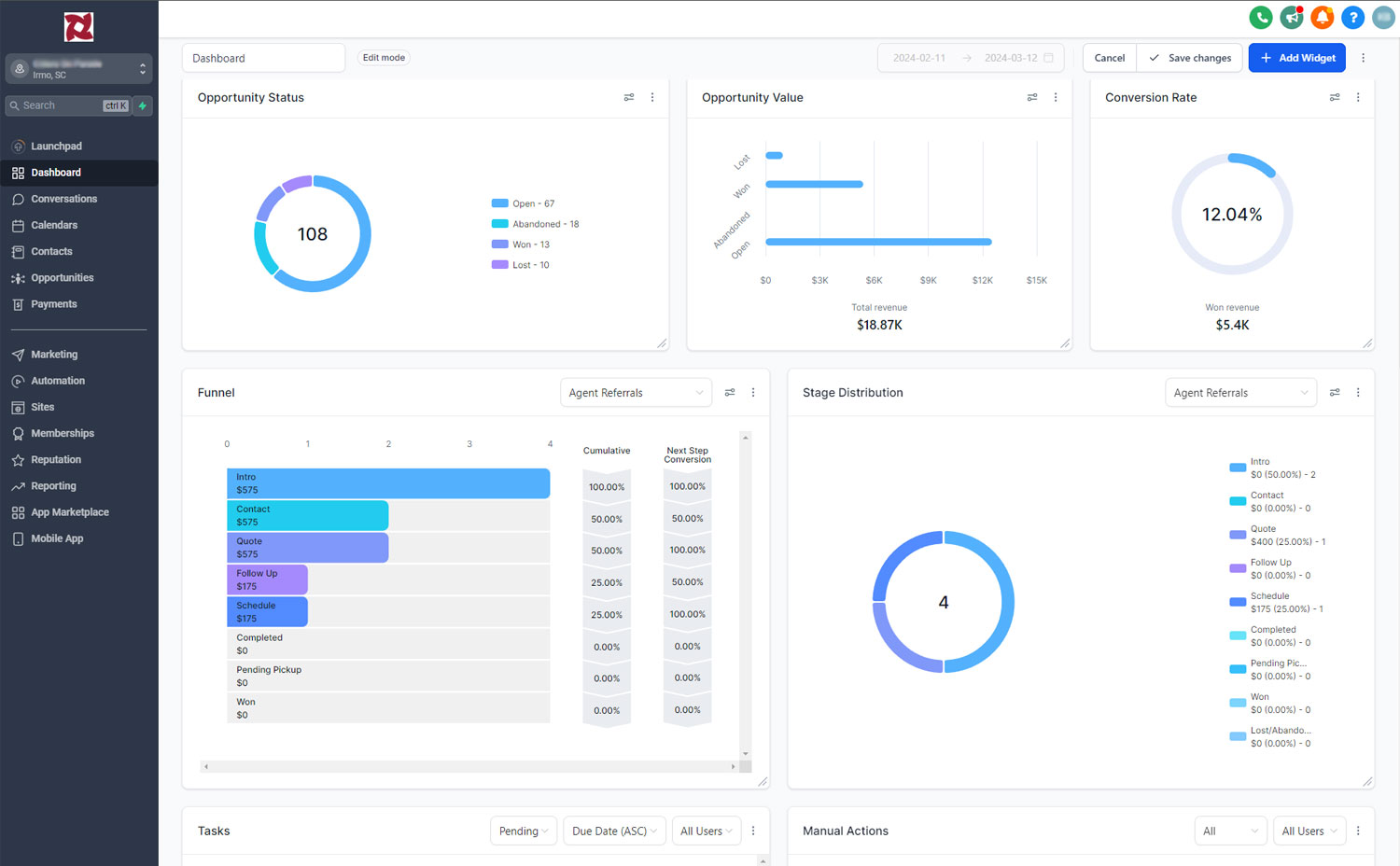Open the Manual Actions All dropdown

click(x=1230, y=831)
